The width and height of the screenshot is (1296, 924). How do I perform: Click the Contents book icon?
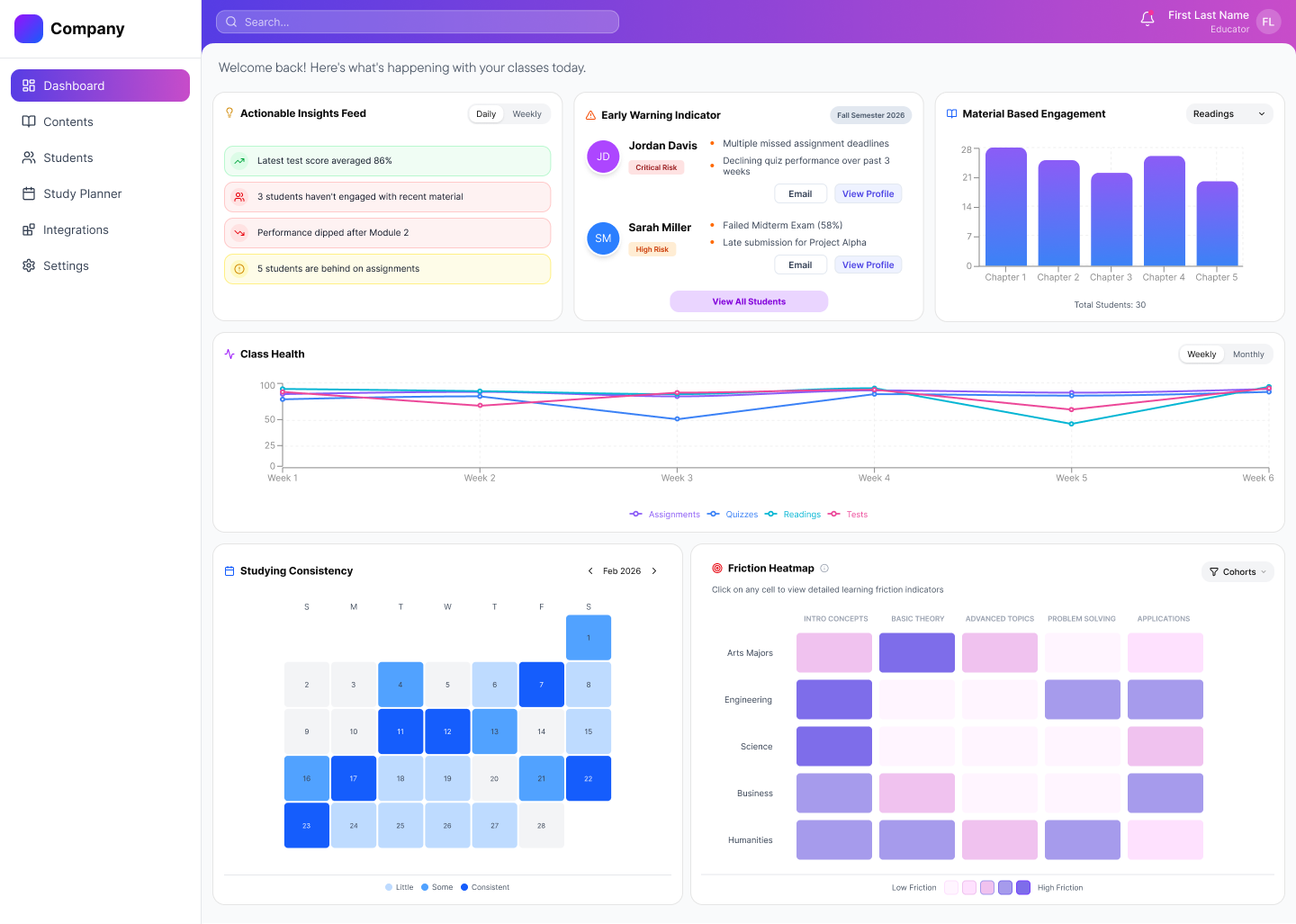29,122
